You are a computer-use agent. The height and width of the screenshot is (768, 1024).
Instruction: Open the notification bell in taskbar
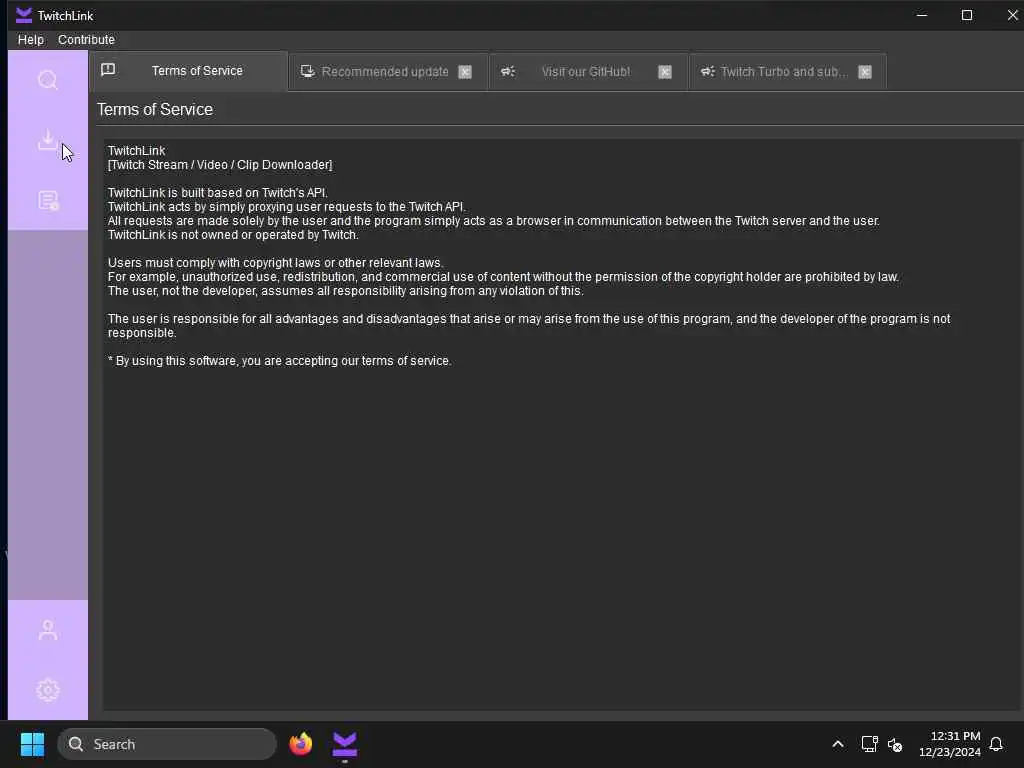pyautogui.click(x=996, y=744)
